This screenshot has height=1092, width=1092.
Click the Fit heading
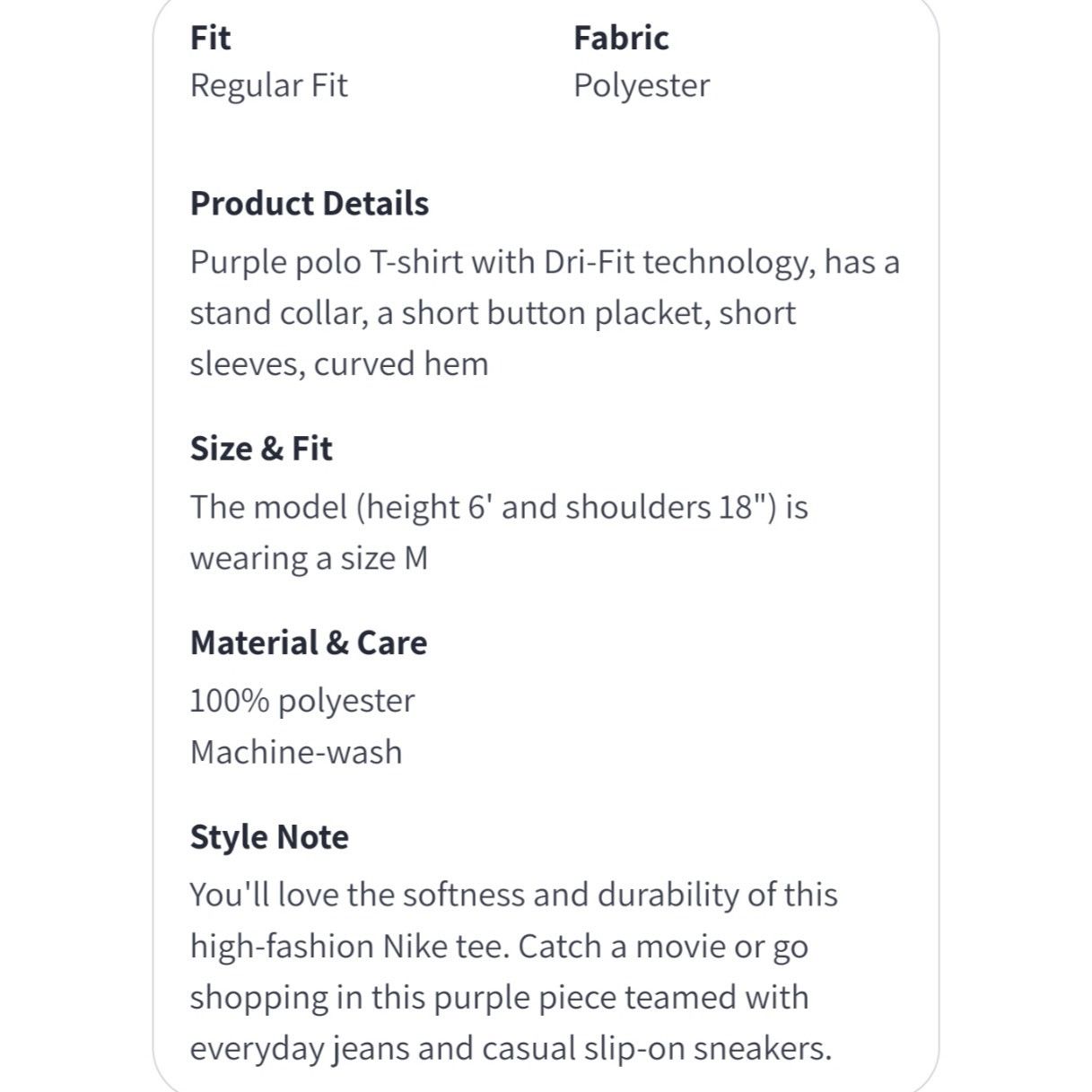tap(210, 39)
